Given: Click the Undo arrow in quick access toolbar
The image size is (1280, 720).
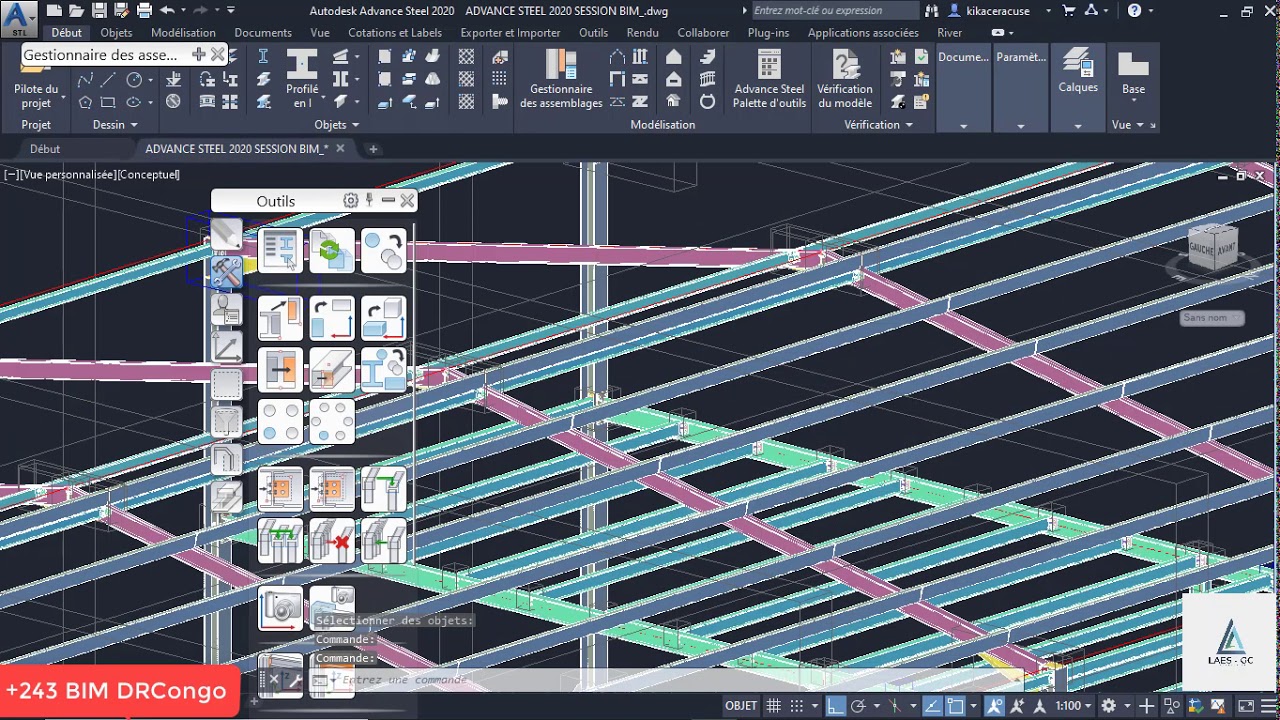Looking at the screenshot, I should click(167, 11).
